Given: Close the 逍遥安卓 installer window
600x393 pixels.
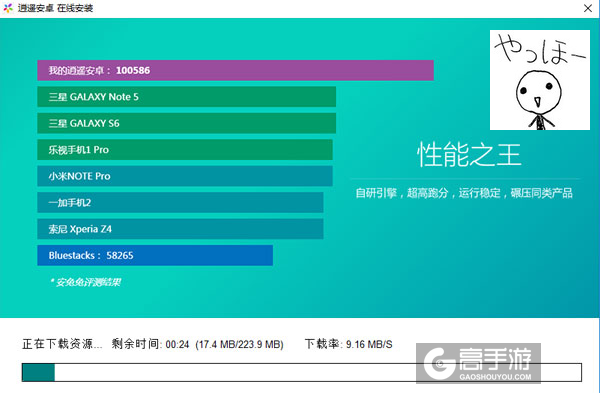Looking at the screenshot, I should click(x=588, y=8).
